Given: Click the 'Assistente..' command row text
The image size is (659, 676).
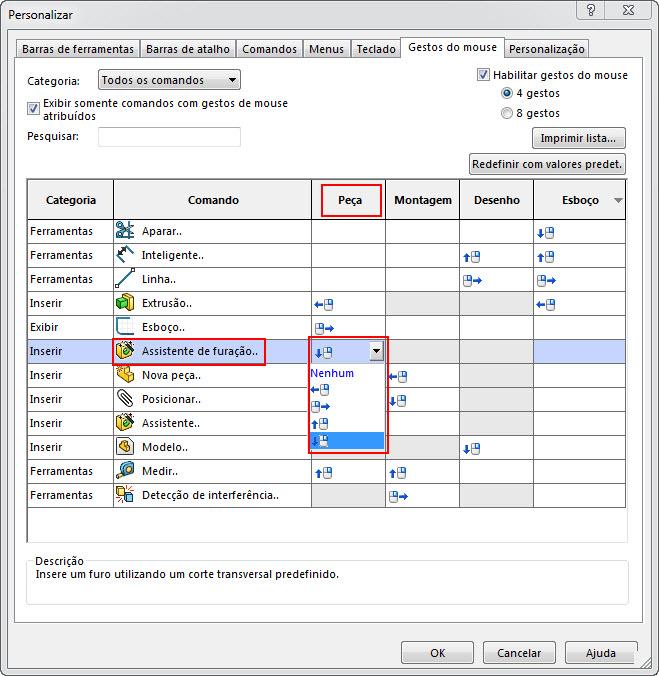Looking at the screenshot, I should [171, 423].
